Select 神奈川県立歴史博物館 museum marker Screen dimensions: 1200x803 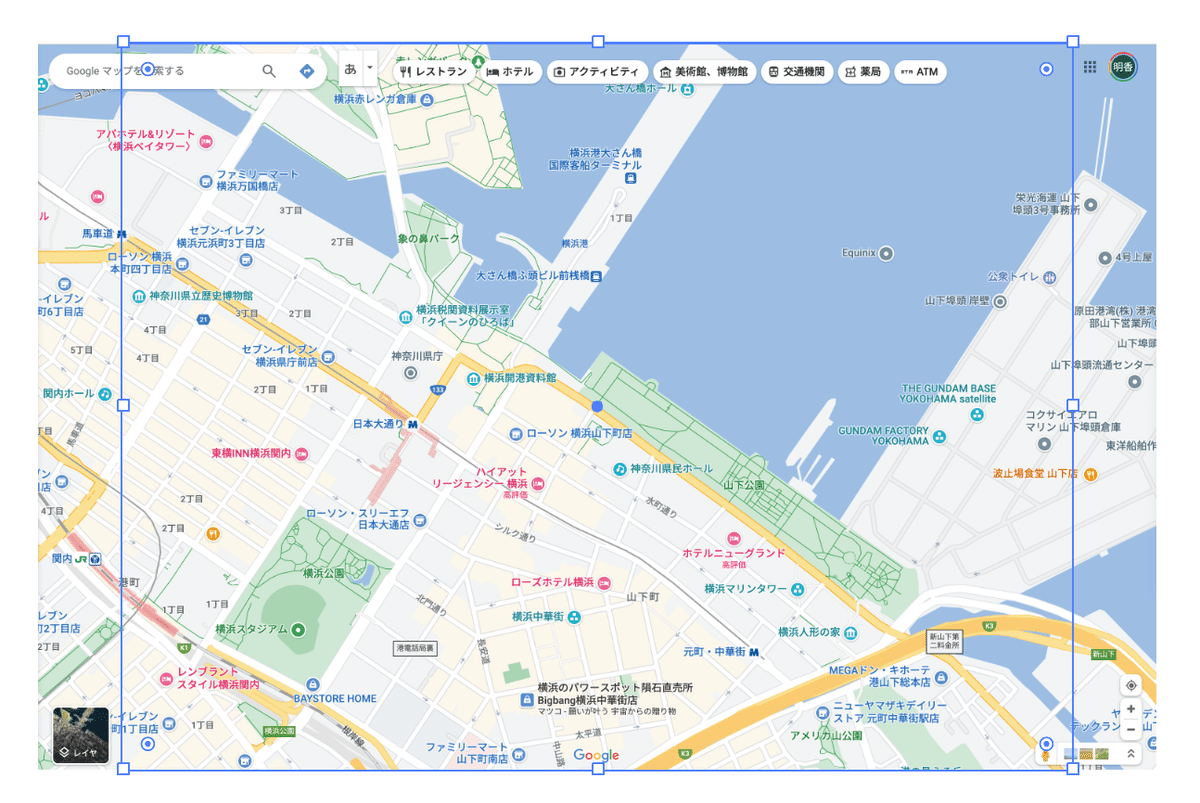(x=139, y=296)
